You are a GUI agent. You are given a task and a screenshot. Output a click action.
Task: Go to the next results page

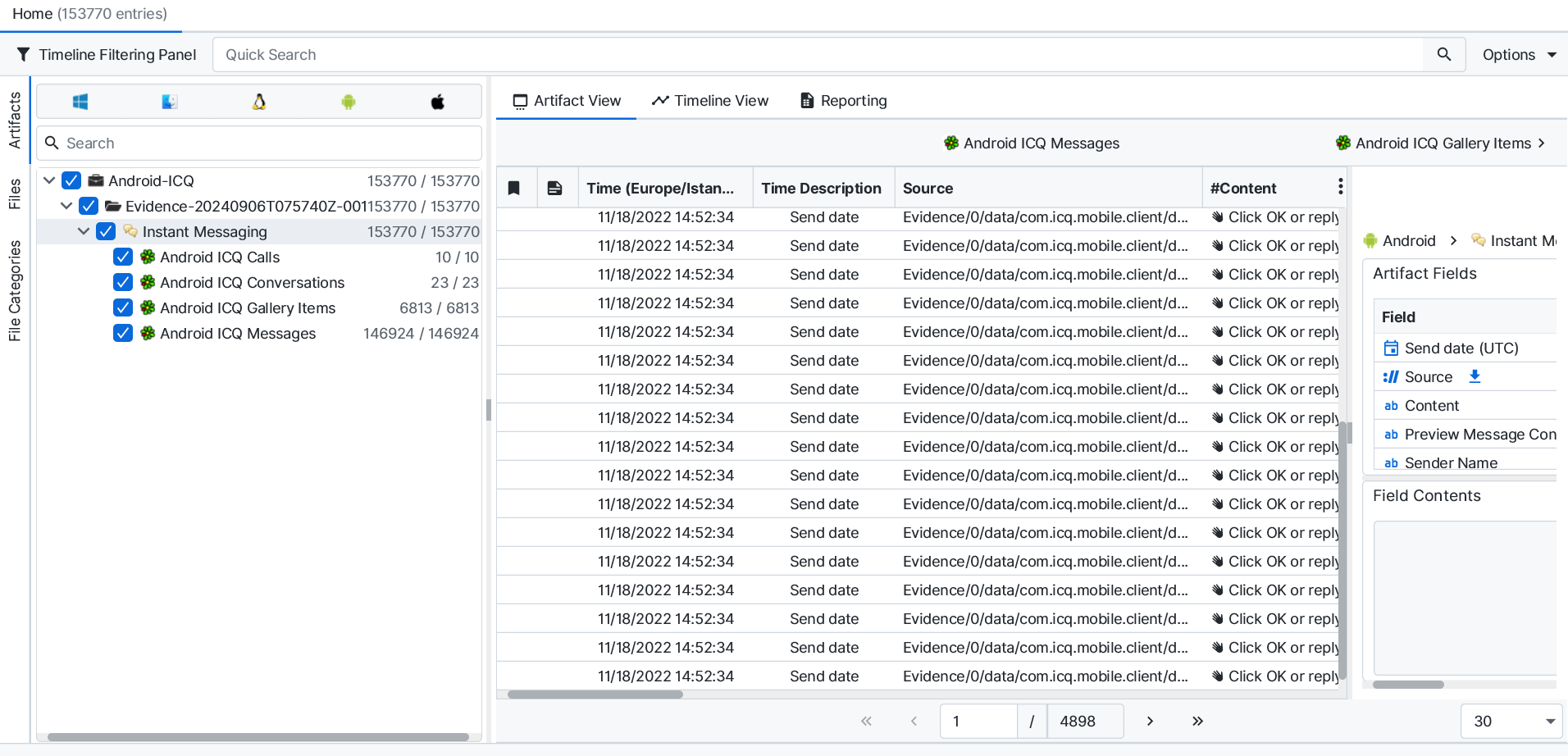[x=1150, y=722]
